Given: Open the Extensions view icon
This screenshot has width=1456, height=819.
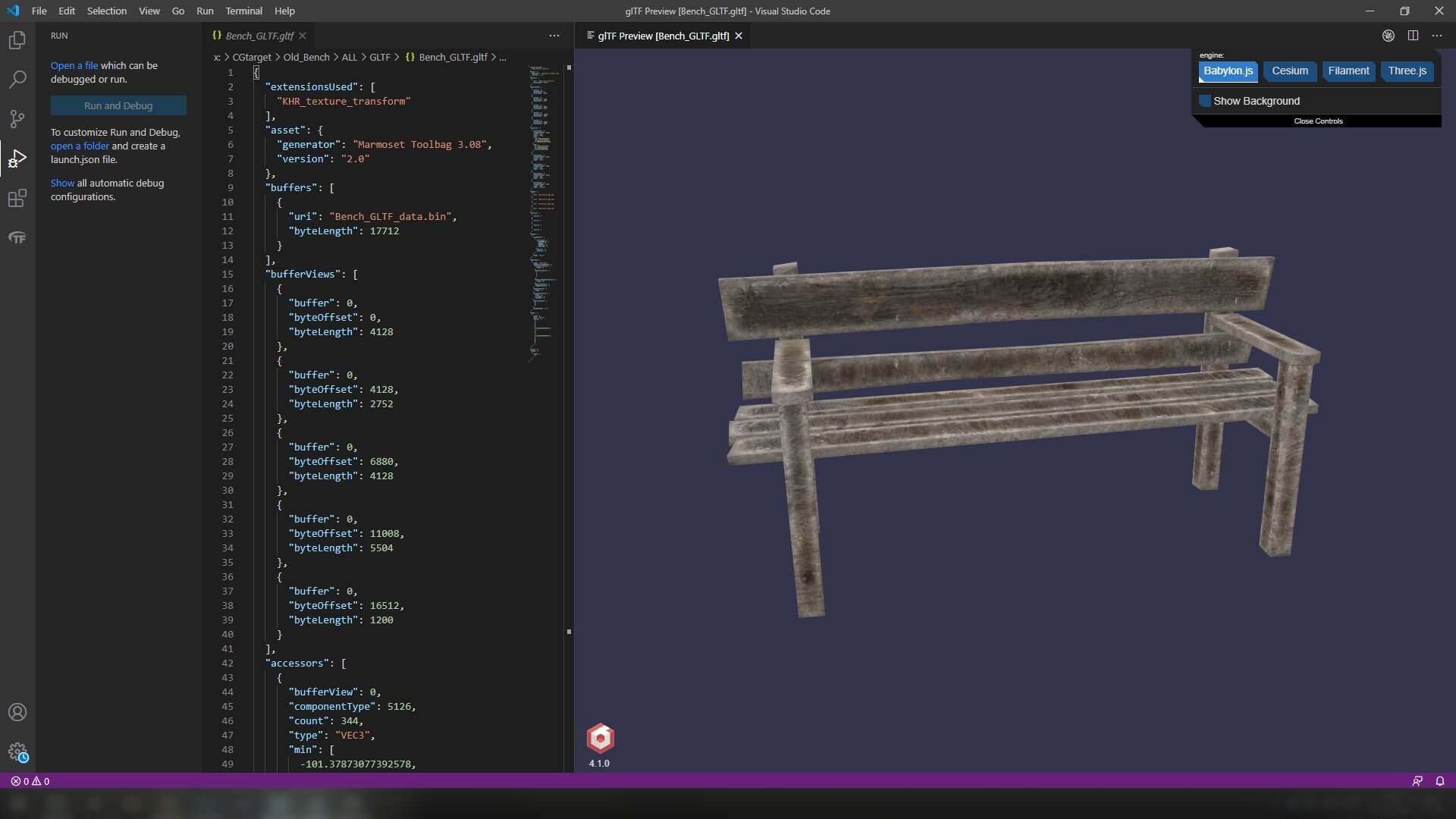Looking at the screenshot, I should 17,199.
